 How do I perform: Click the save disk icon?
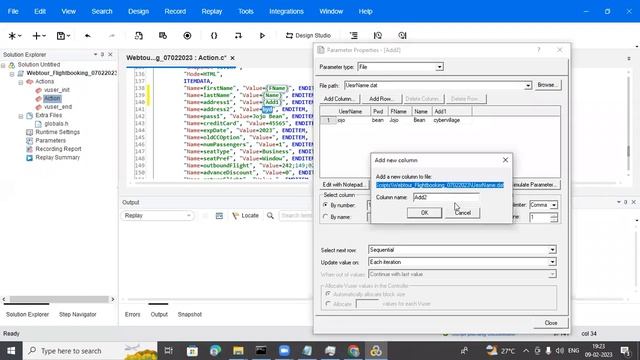tap(61, 36)
